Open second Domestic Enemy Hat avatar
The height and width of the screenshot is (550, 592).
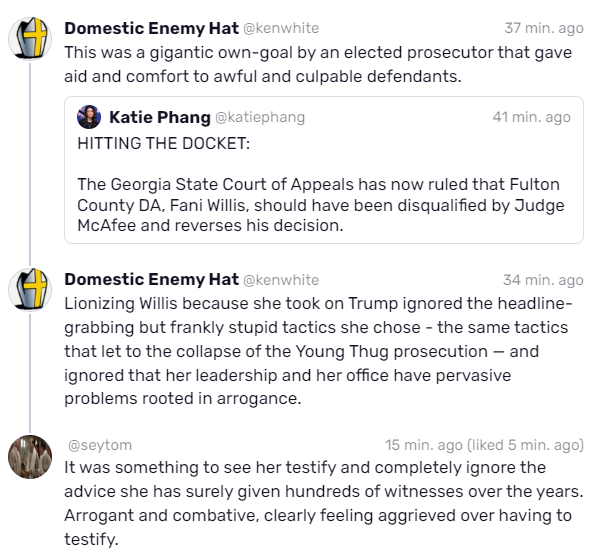coord(30,290)
